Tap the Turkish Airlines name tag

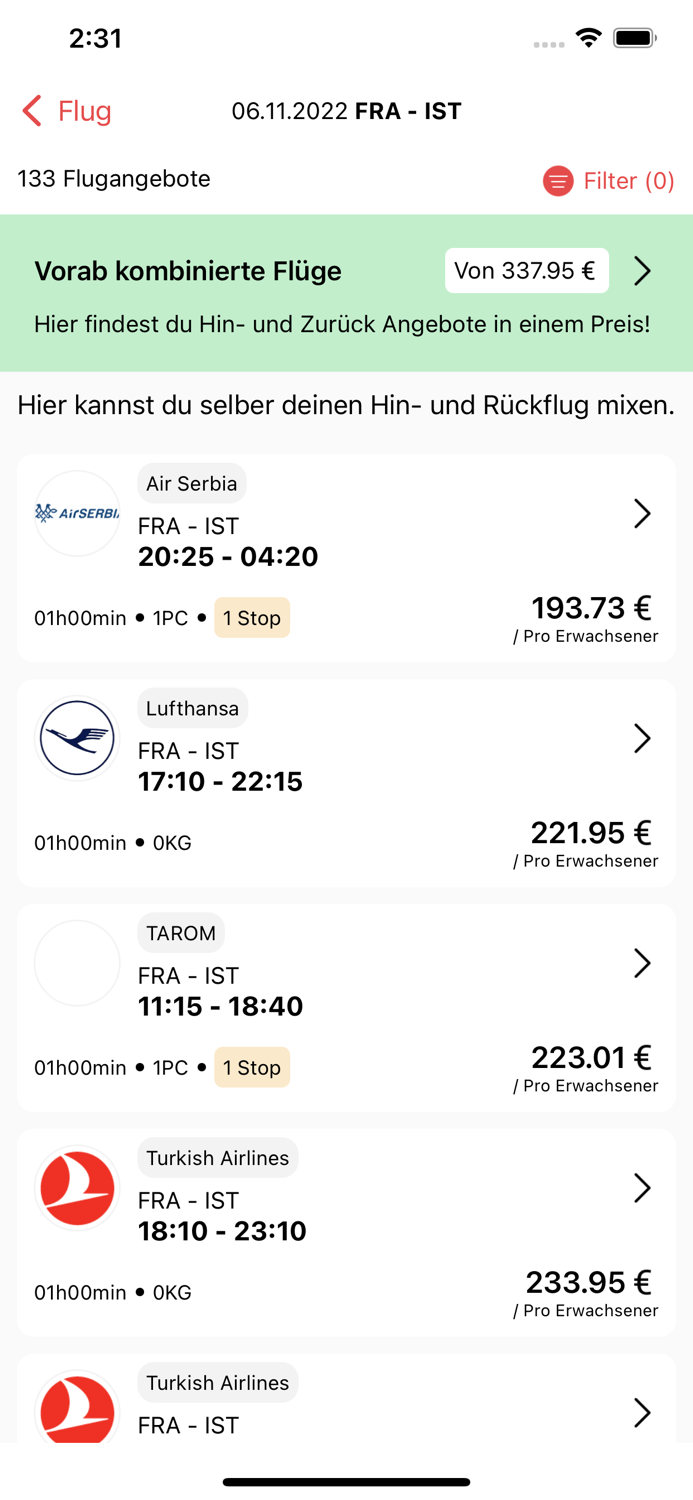217,1158
